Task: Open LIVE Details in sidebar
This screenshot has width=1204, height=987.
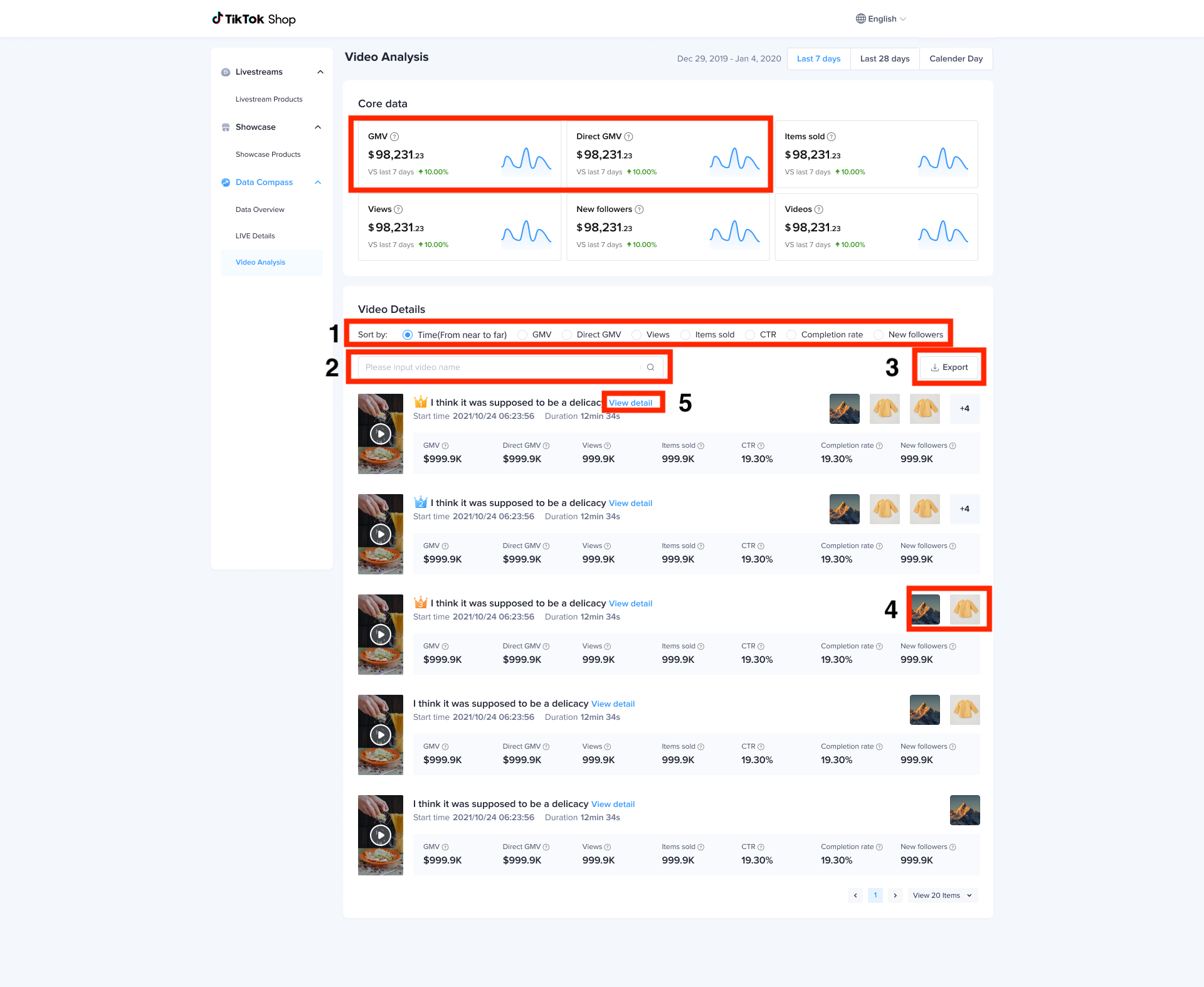Action: tap(255, 236)
